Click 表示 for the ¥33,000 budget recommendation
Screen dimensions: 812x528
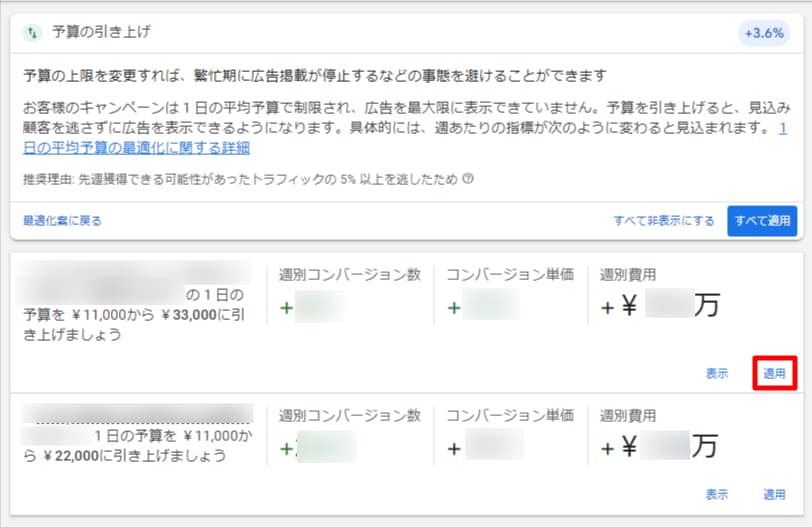click(x=716, y=373)
